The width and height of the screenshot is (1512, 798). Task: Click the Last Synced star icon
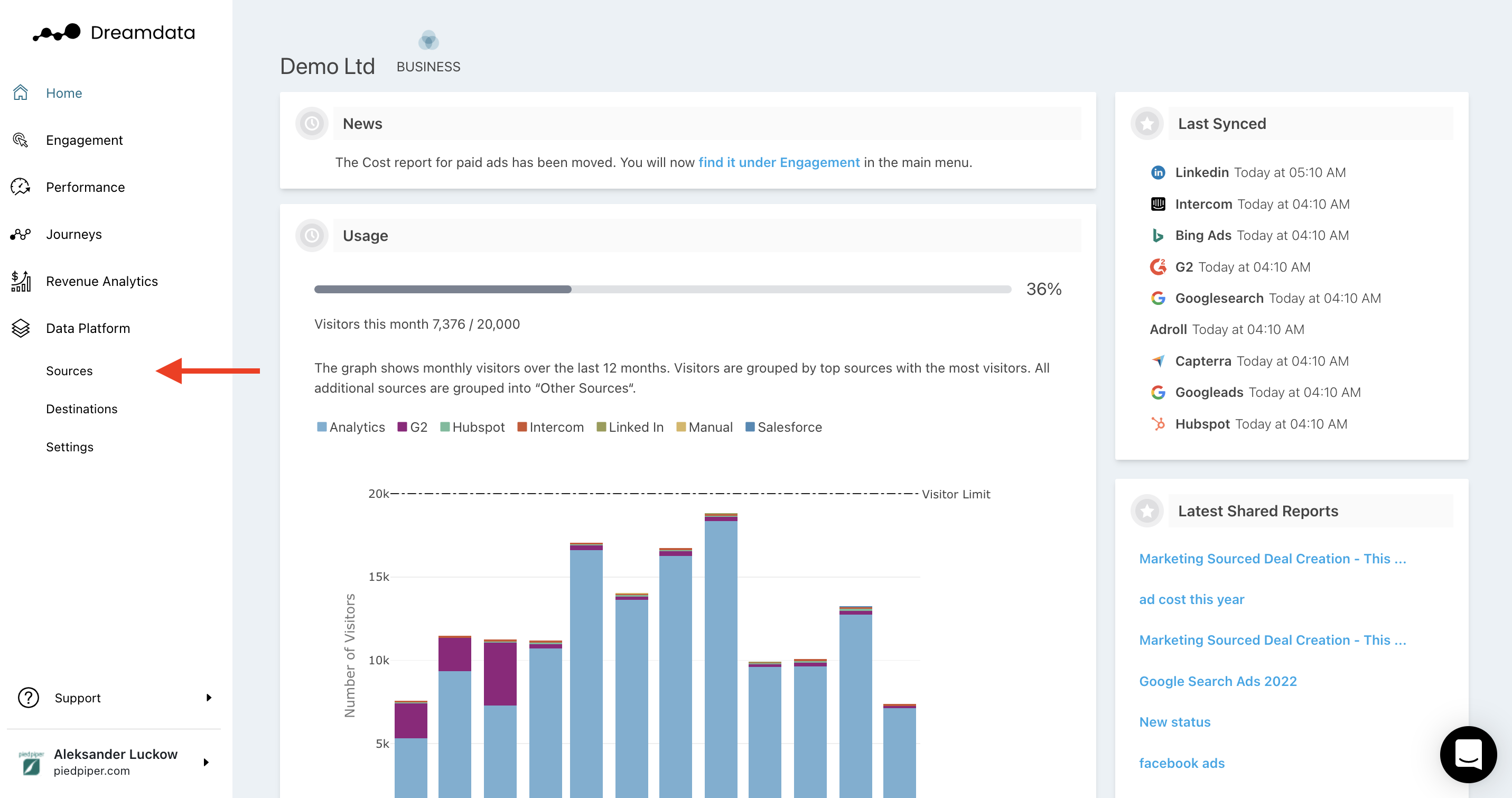(1147, 123)
